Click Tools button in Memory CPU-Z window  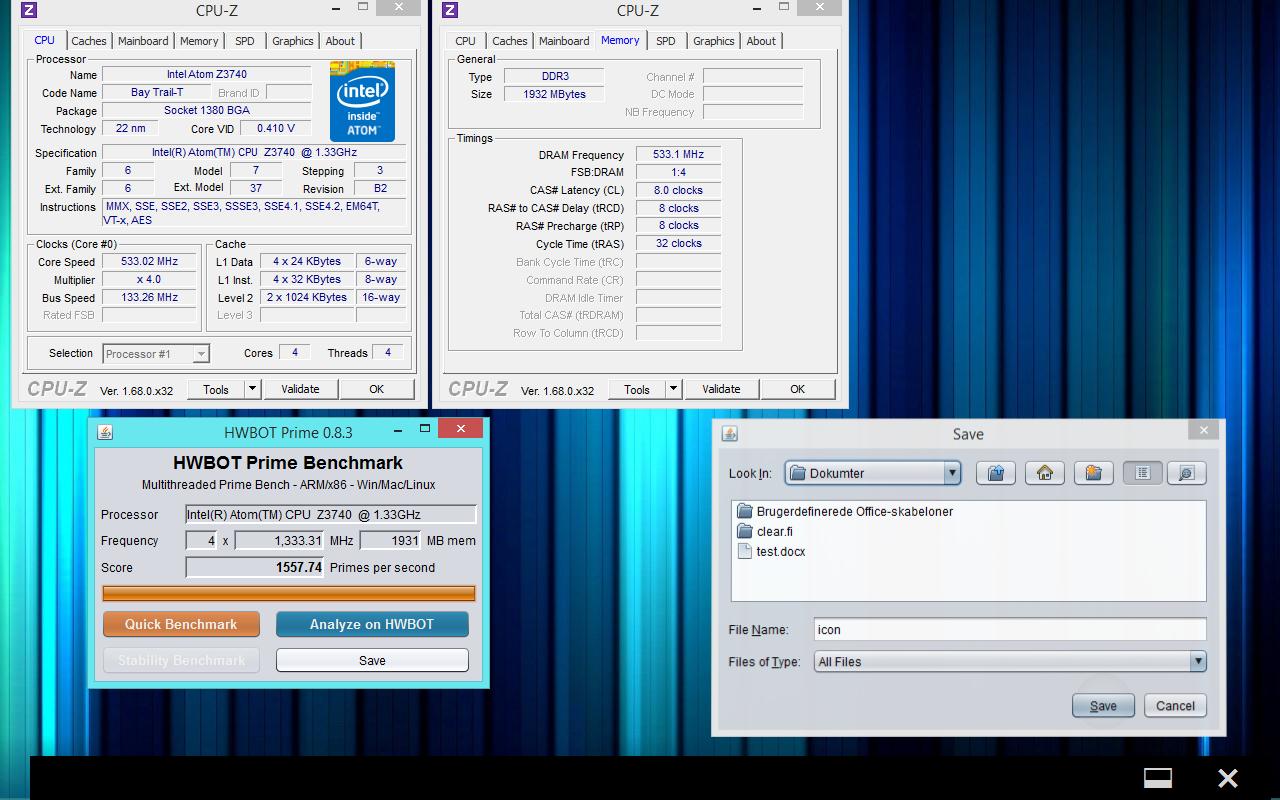pos(637,389)
